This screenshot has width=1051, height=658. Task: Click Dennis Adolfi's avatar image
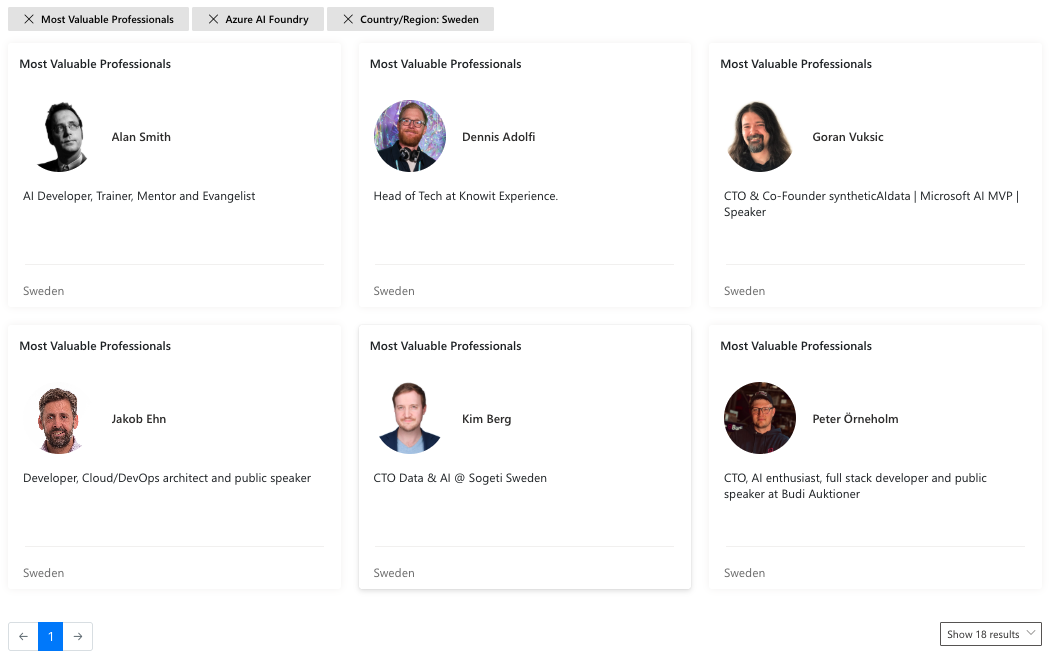(x=410, y=137)
